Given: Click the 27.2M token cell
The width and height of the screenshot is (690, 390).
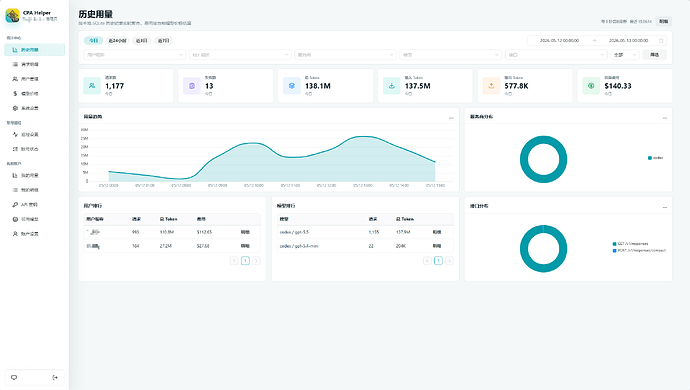Looking at the screenshot, I should coord(165,246).
